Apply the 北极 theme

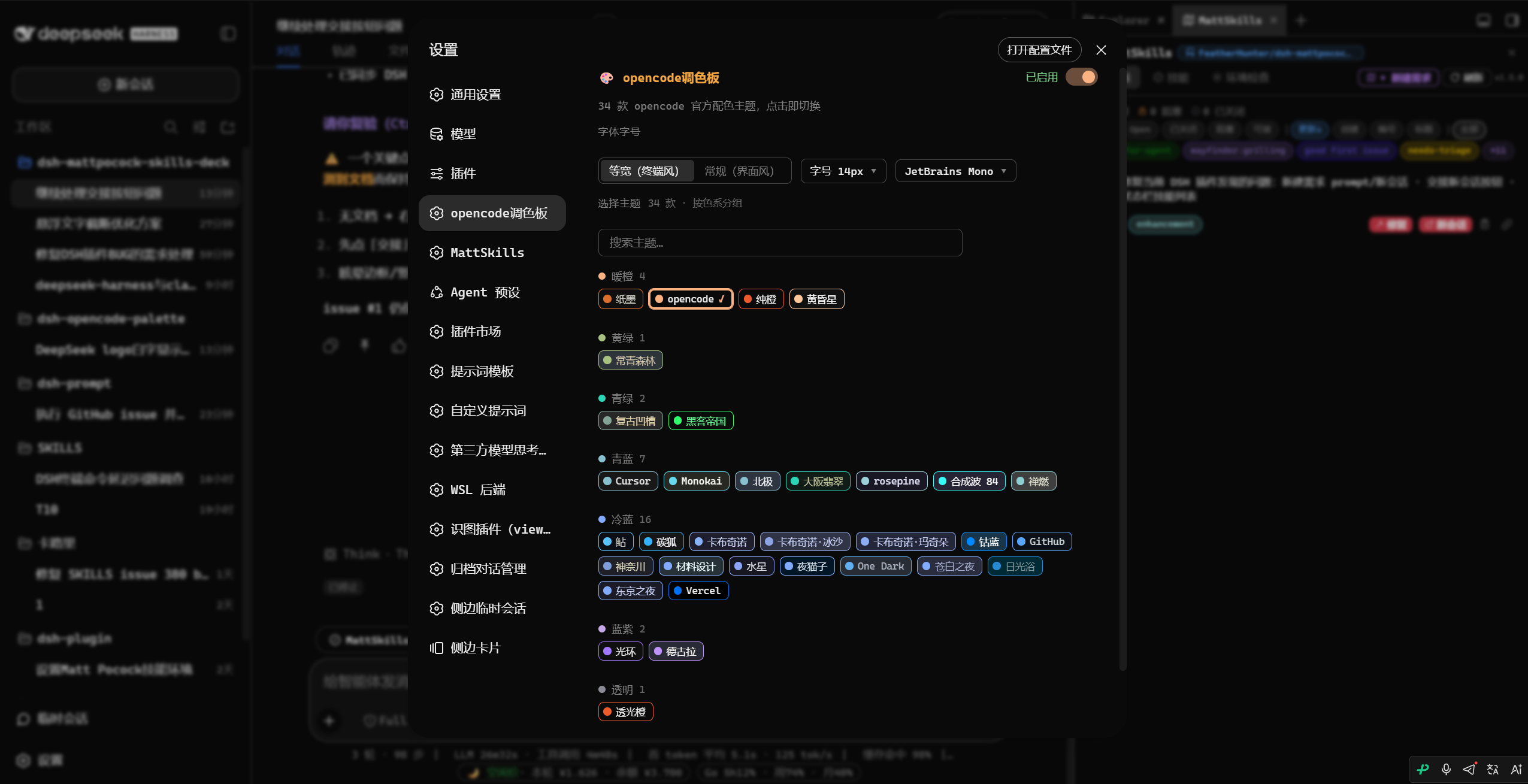click(x=758, y=482)
